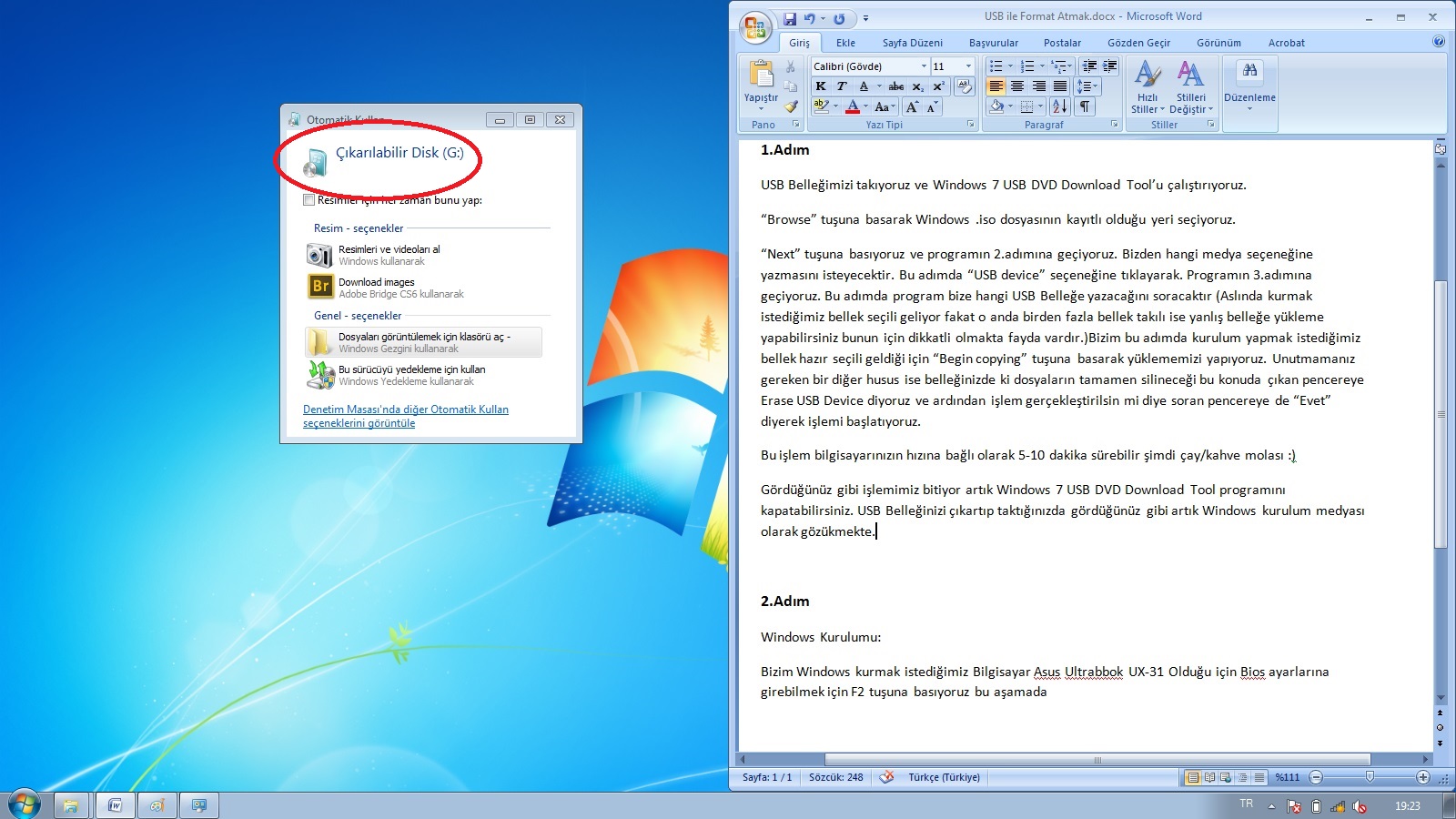
Task: Open Hızlı Stiller gallery
Action: pos(1148,87)
